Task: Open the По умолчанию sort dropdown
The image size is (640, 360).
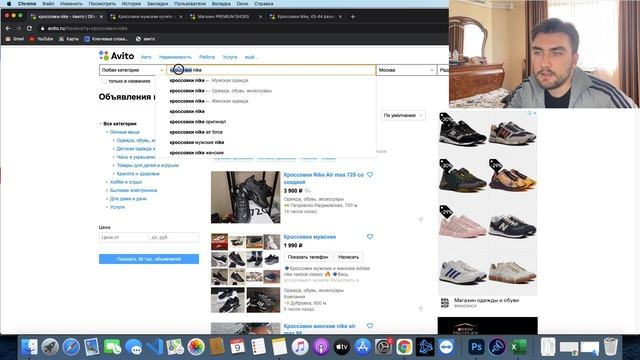Action: click(403, 116)
